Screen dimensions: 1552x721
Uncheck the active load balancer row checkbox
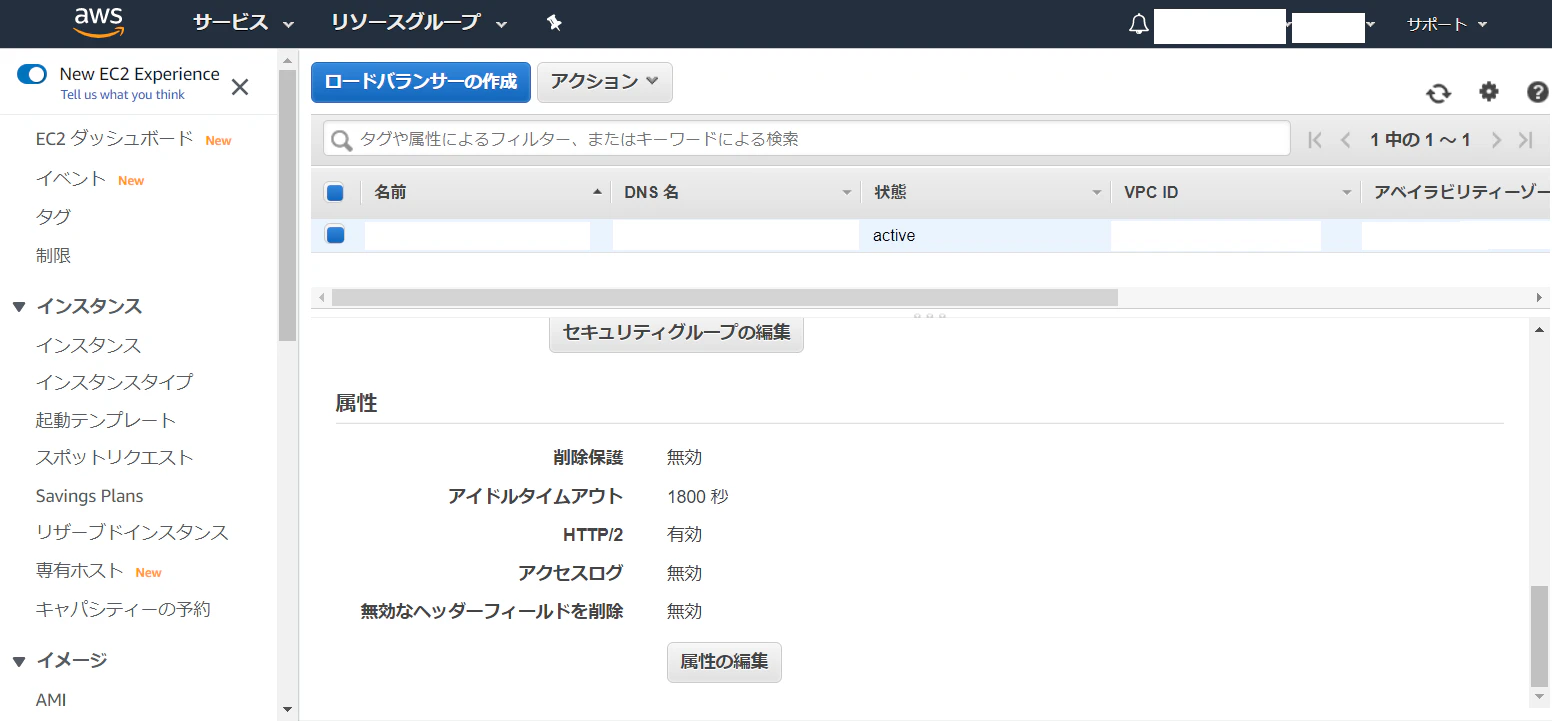(335, 235)
